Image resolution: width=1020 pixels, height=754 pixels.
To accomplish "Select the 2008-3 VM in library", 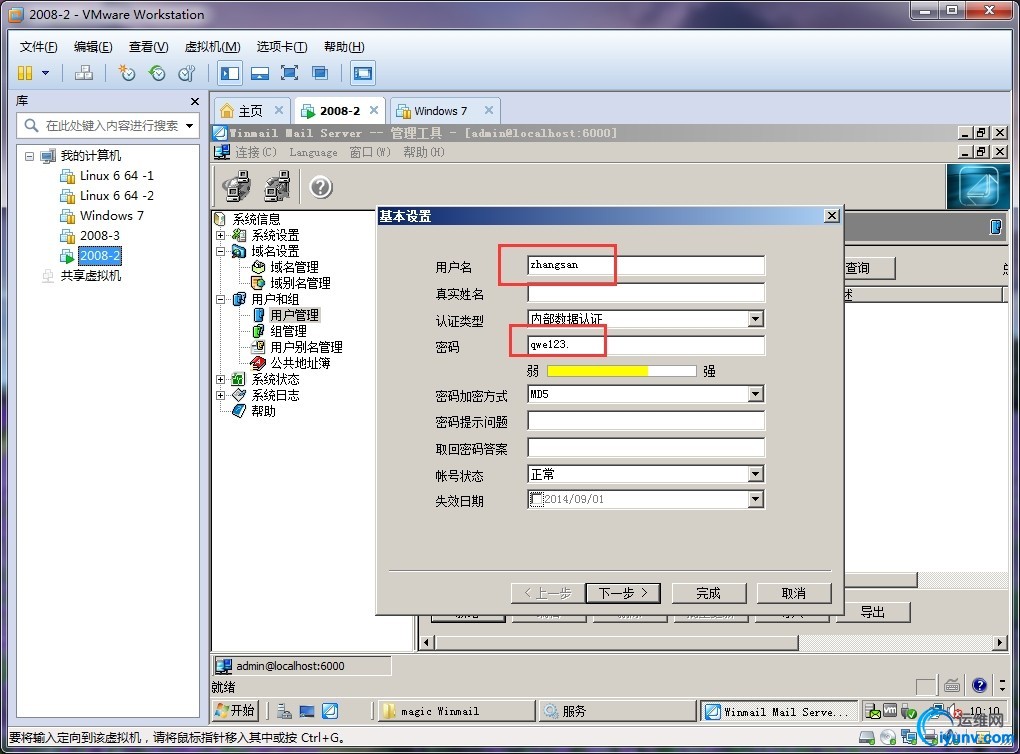I will point(100,236).
